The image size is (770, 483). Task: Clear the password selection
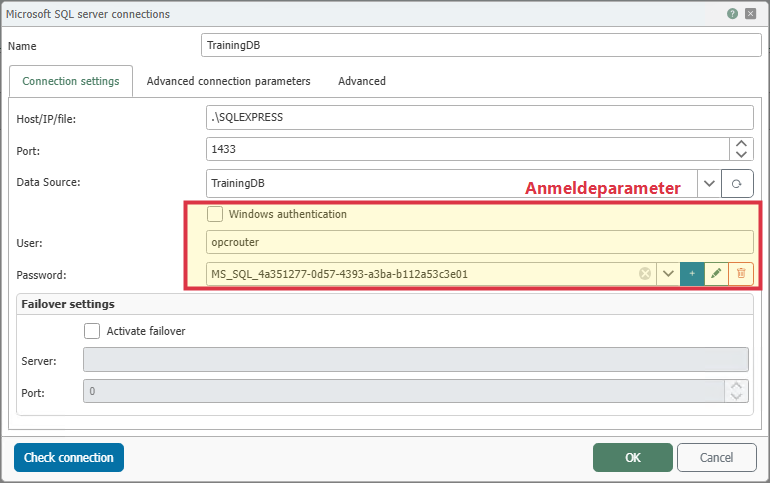pyautogui.click(x=645, y=274)
